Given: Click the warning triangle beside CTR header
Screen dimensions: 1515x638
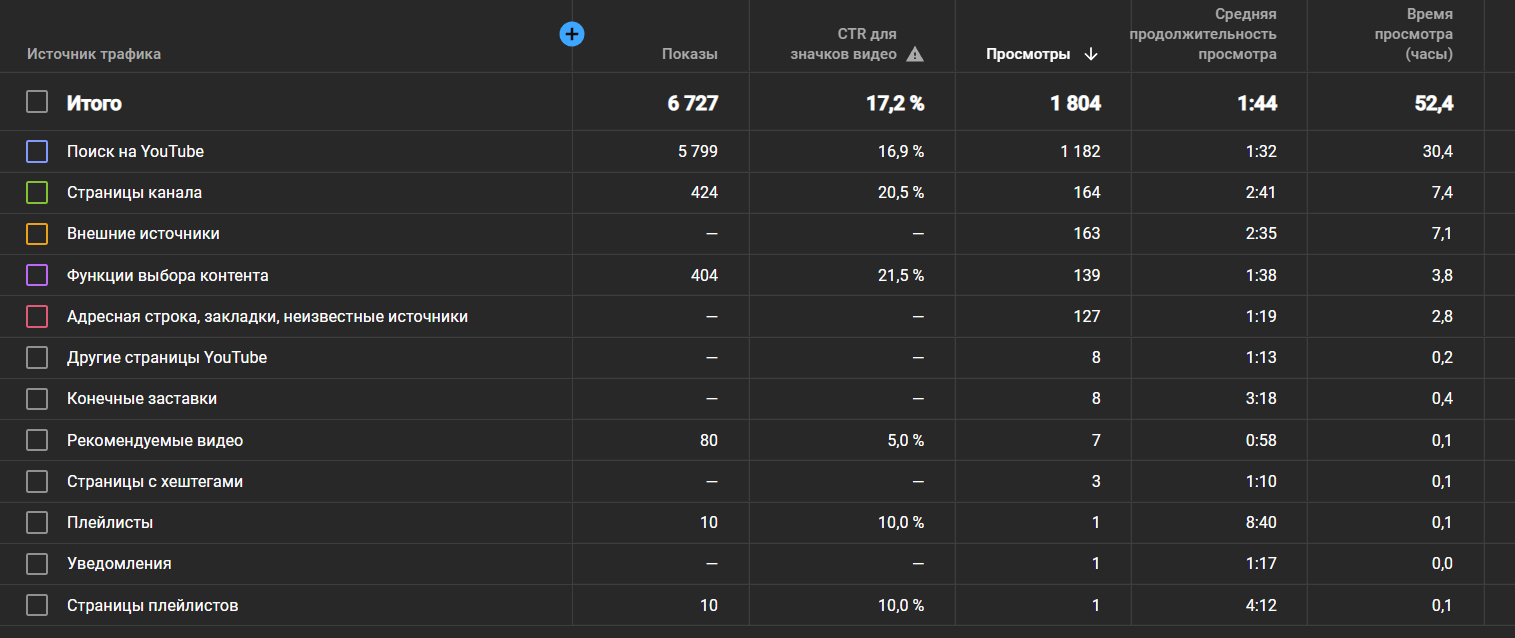Looking at the screenshot, I should pyautogui.click(x=915, y=54).
